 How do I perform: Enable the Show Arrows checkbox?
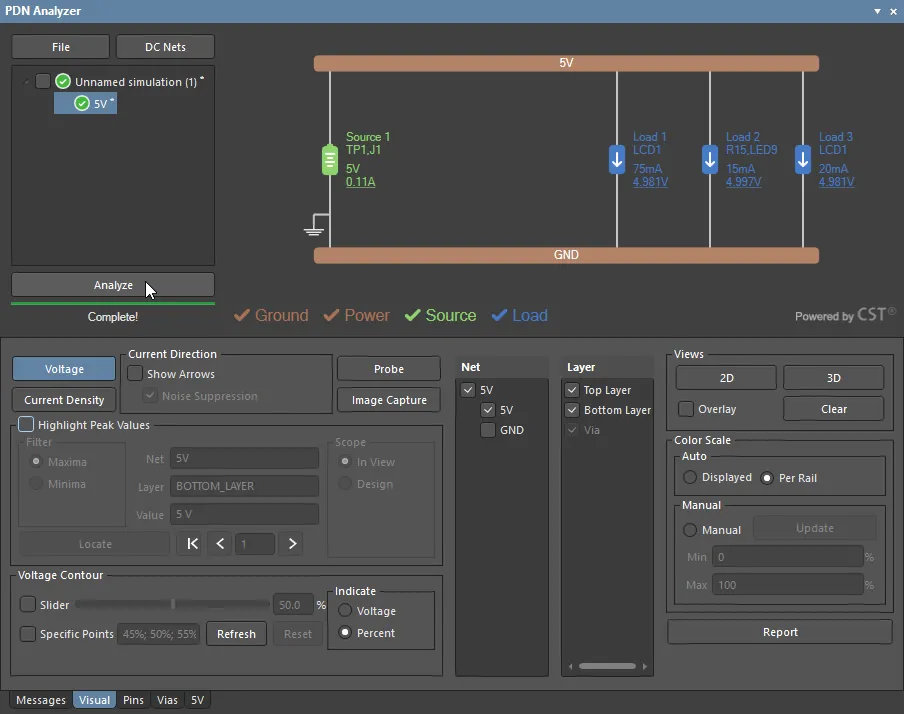[x=135, y=374]
